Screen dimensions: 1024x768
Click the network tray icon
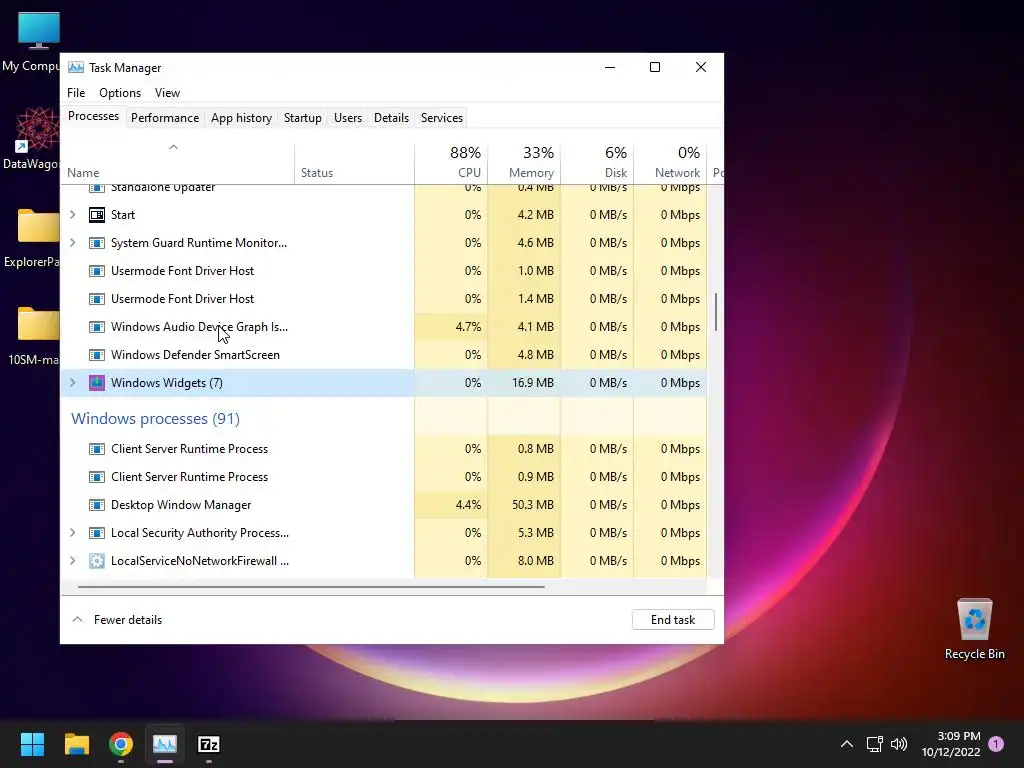coord(874,744)
